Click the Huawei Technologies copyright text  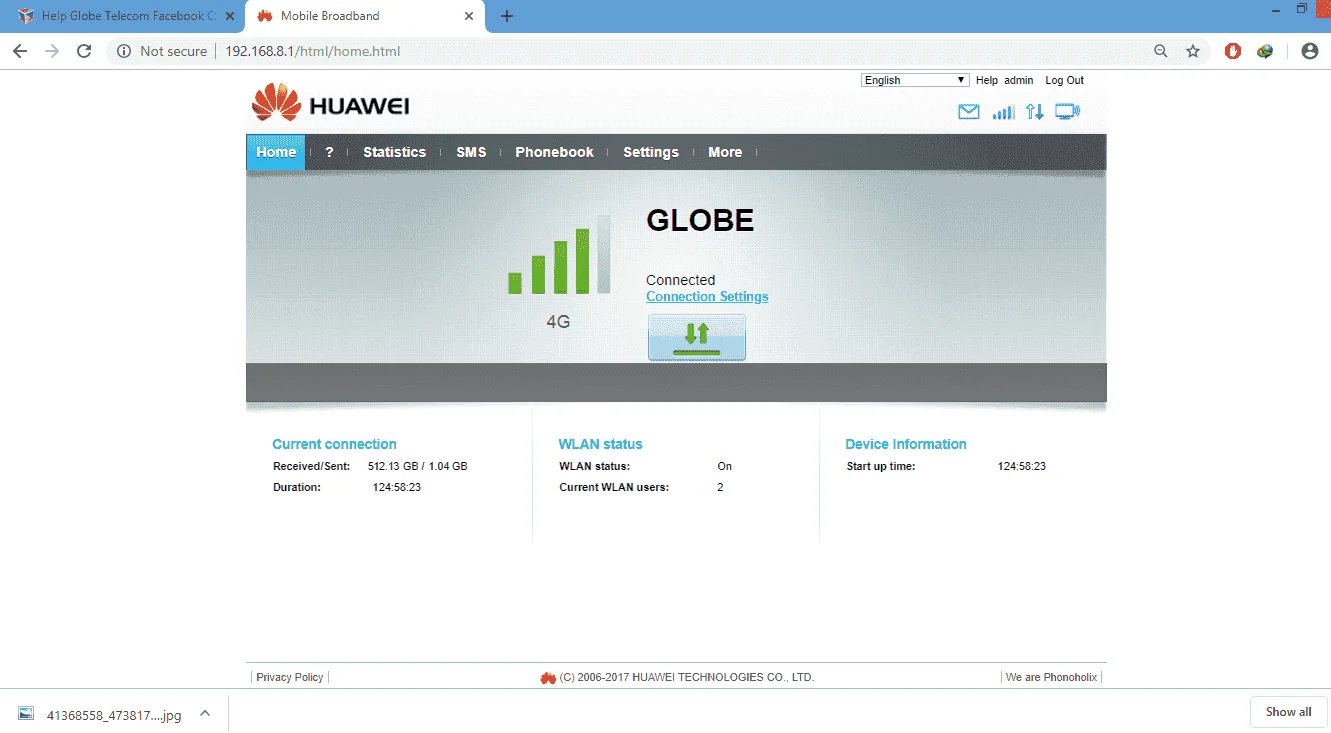688,677
